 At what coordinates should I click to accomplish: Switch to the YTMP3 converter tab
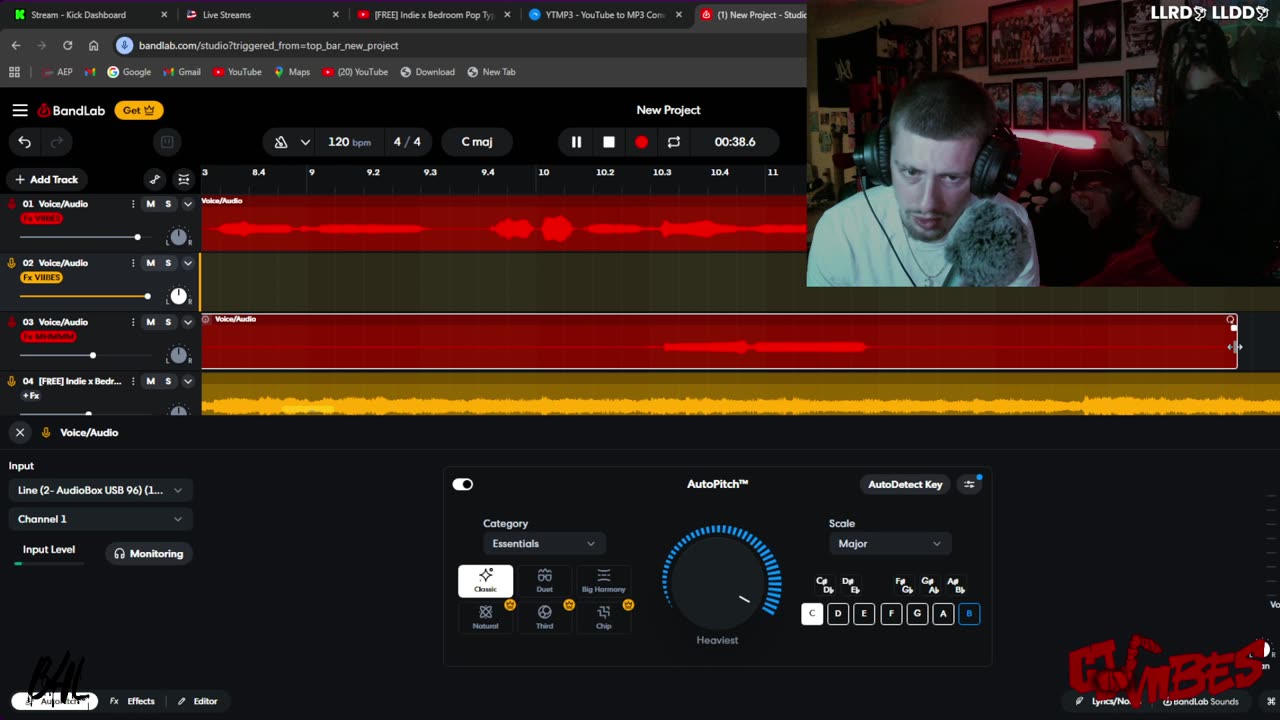pos(605,15)
